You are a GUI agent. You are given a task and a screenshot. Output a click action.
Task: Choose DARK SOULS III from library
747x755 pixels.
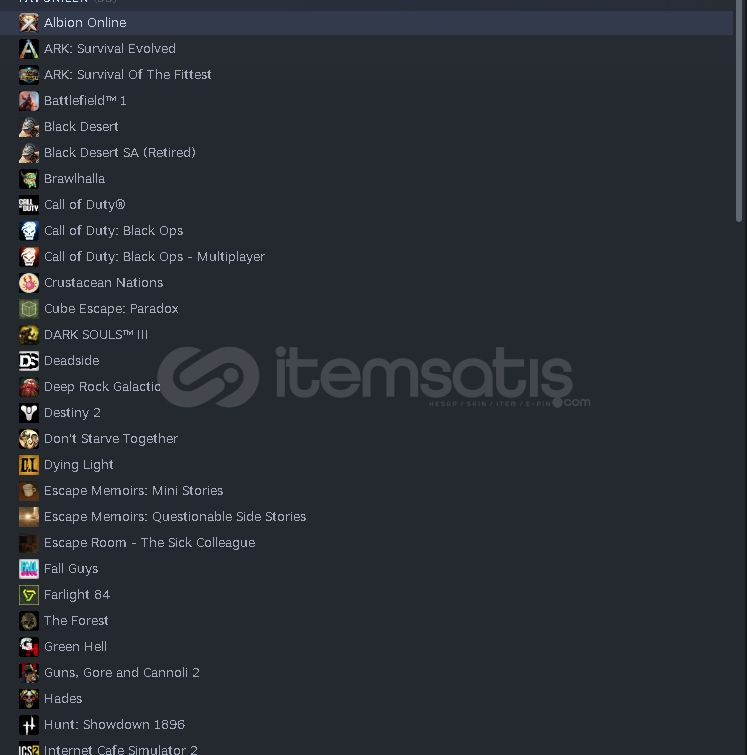pos(367,335)
